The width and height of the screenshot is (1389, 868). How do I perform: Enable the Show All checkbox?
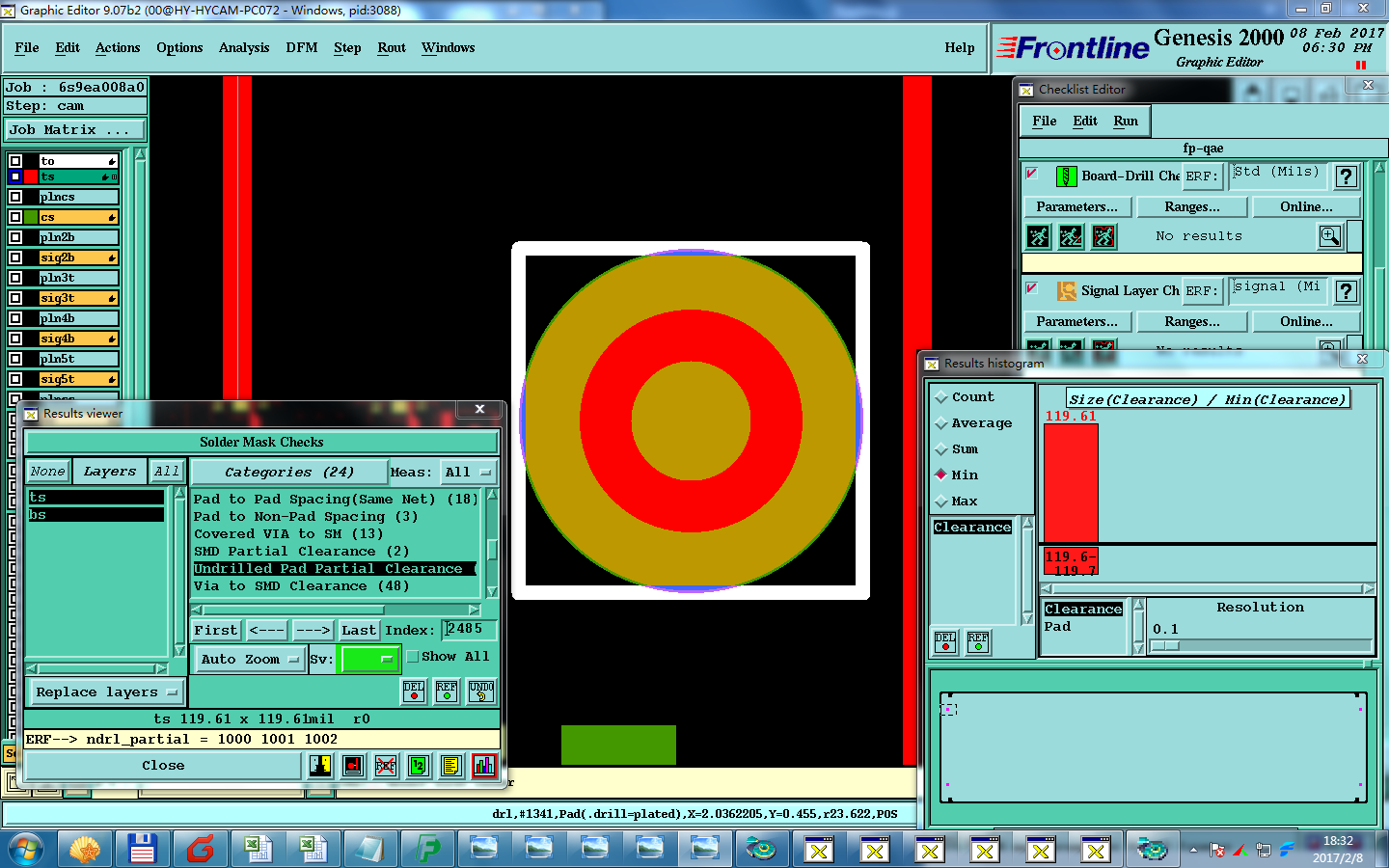point(413,657)
